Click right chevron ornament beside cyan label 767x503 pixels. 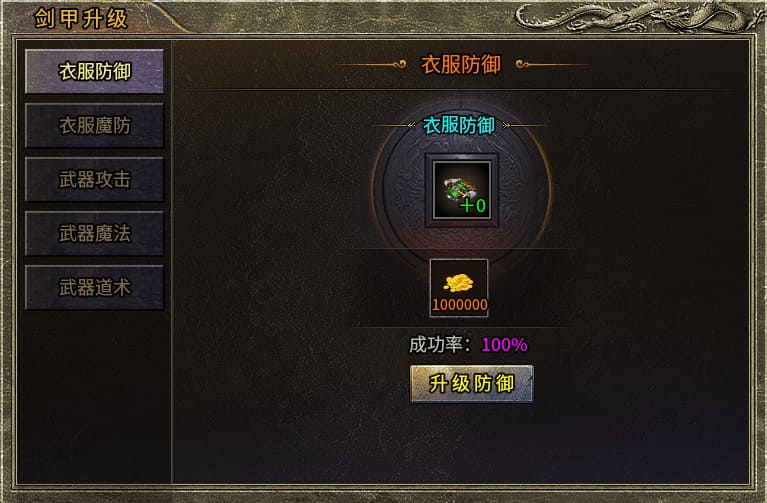pos(506,126)
